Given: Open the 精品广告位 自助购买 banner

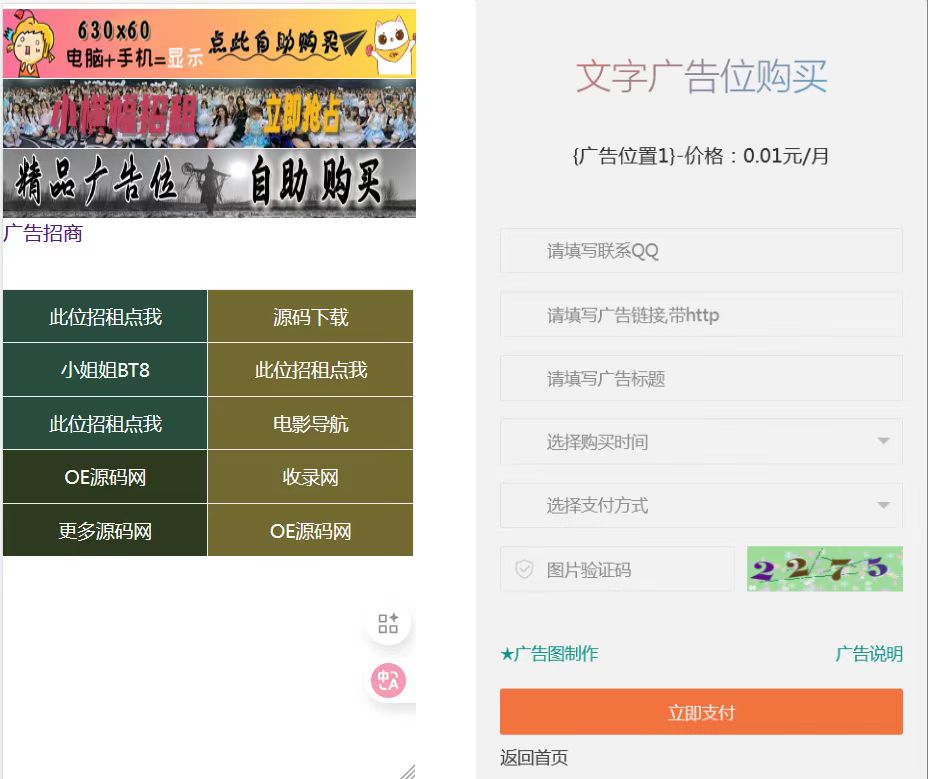Looking at the screenshot, I should pyautogui.click(x=209, y=183).
